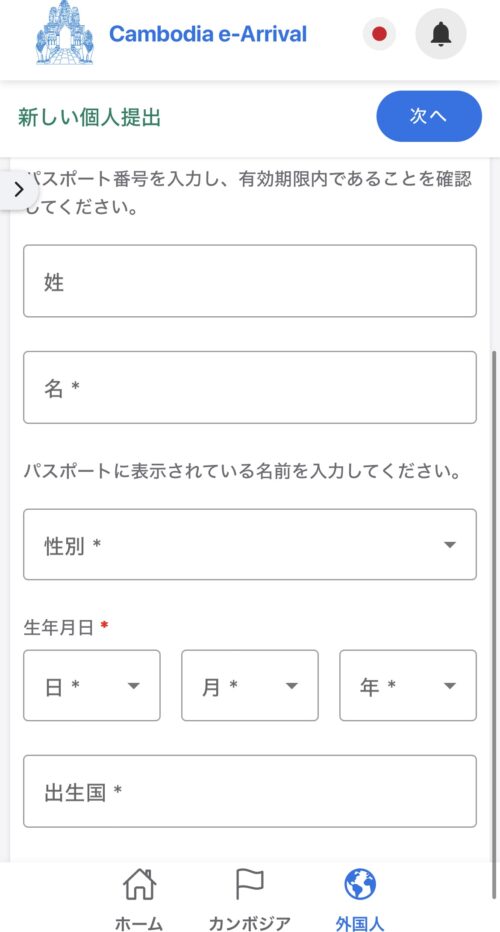
Task: Click the 次へ button
Action: [x=429, y=116]
